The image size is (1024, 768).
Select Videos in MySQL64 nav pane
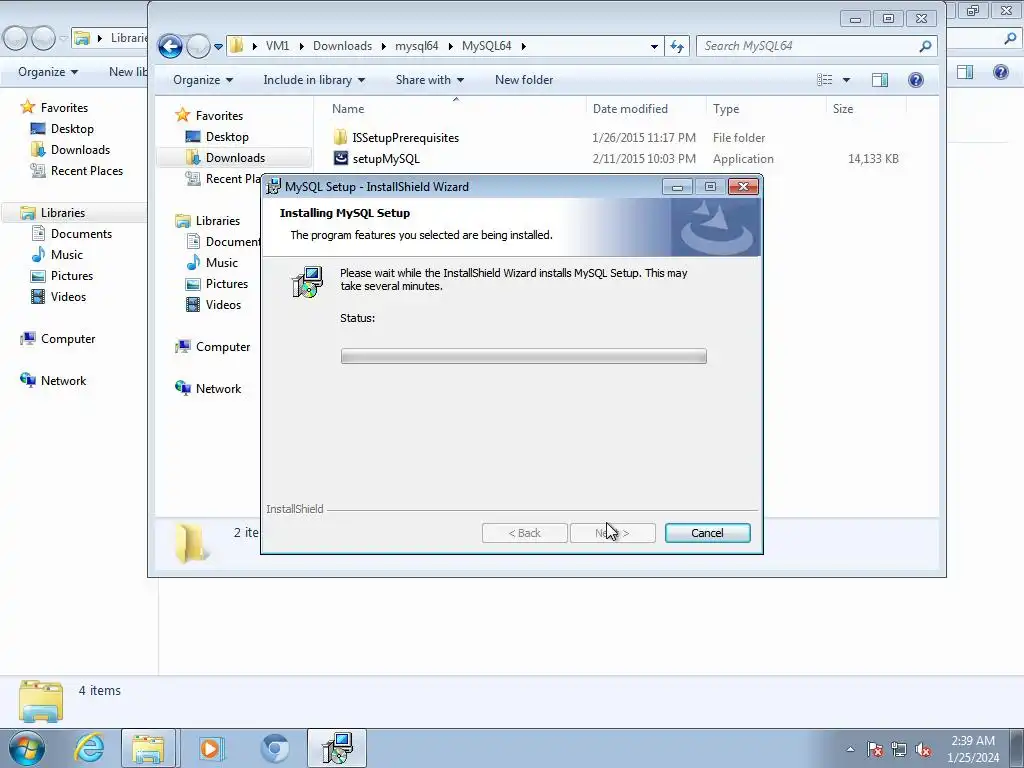(223, 304)
